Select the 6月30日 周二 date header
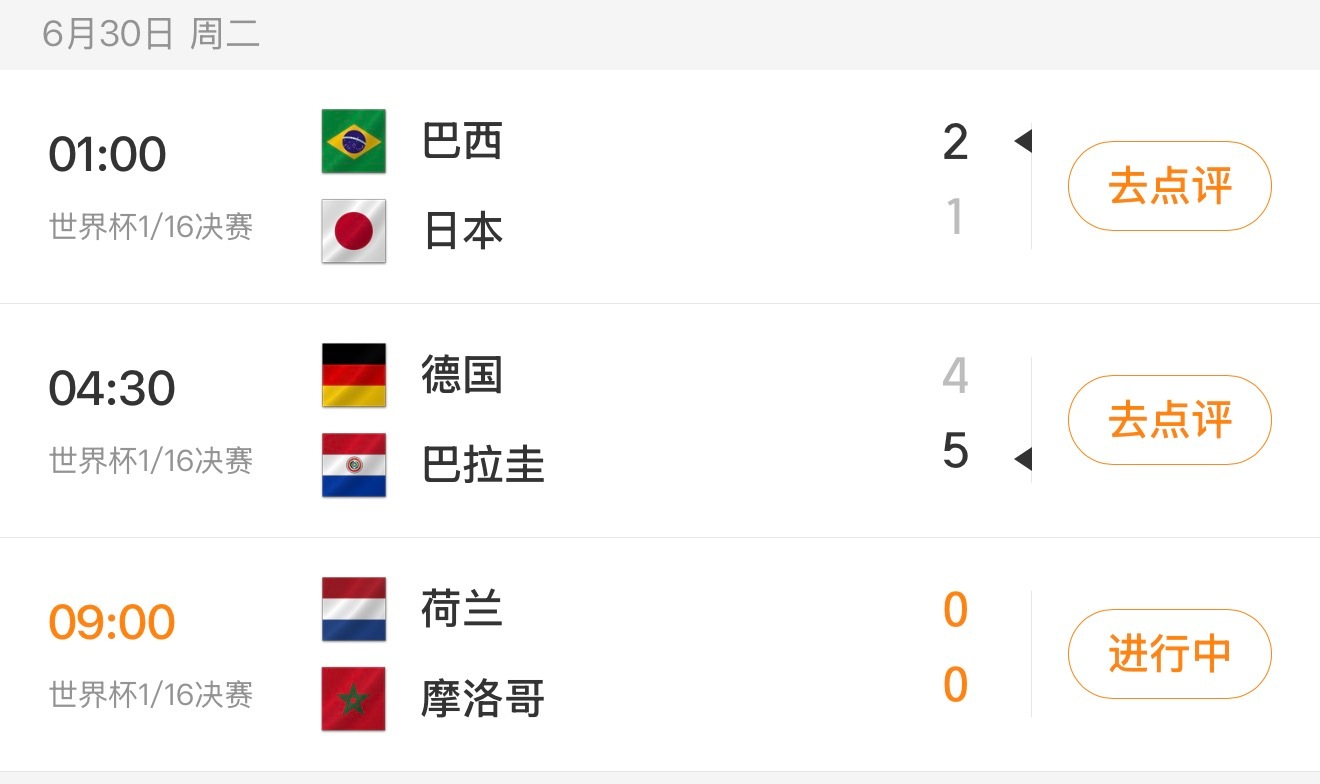 [x=151, y=34]
